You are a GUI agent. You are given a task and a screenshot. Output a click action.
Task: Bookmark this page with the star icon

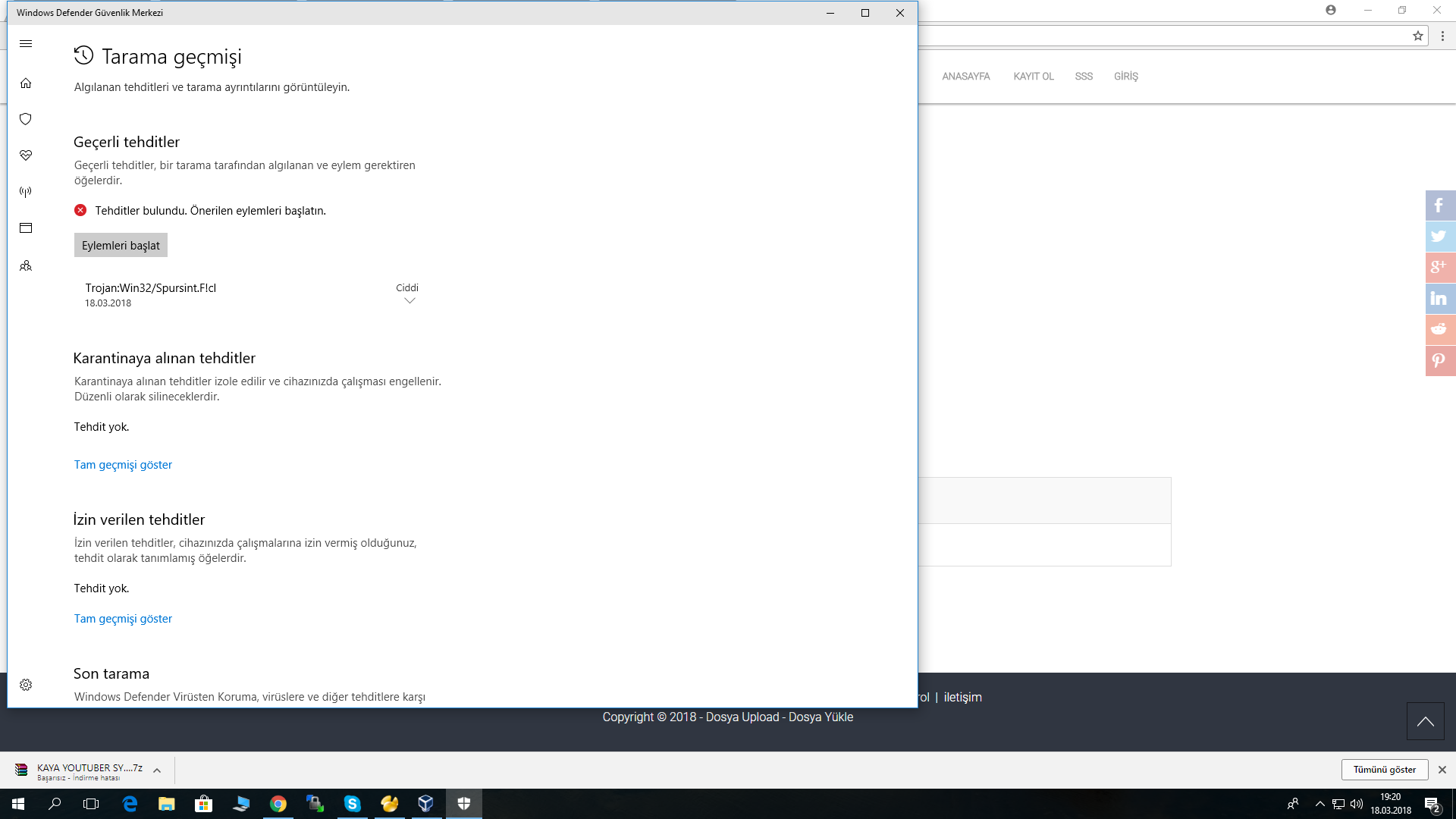[1418, 36]
